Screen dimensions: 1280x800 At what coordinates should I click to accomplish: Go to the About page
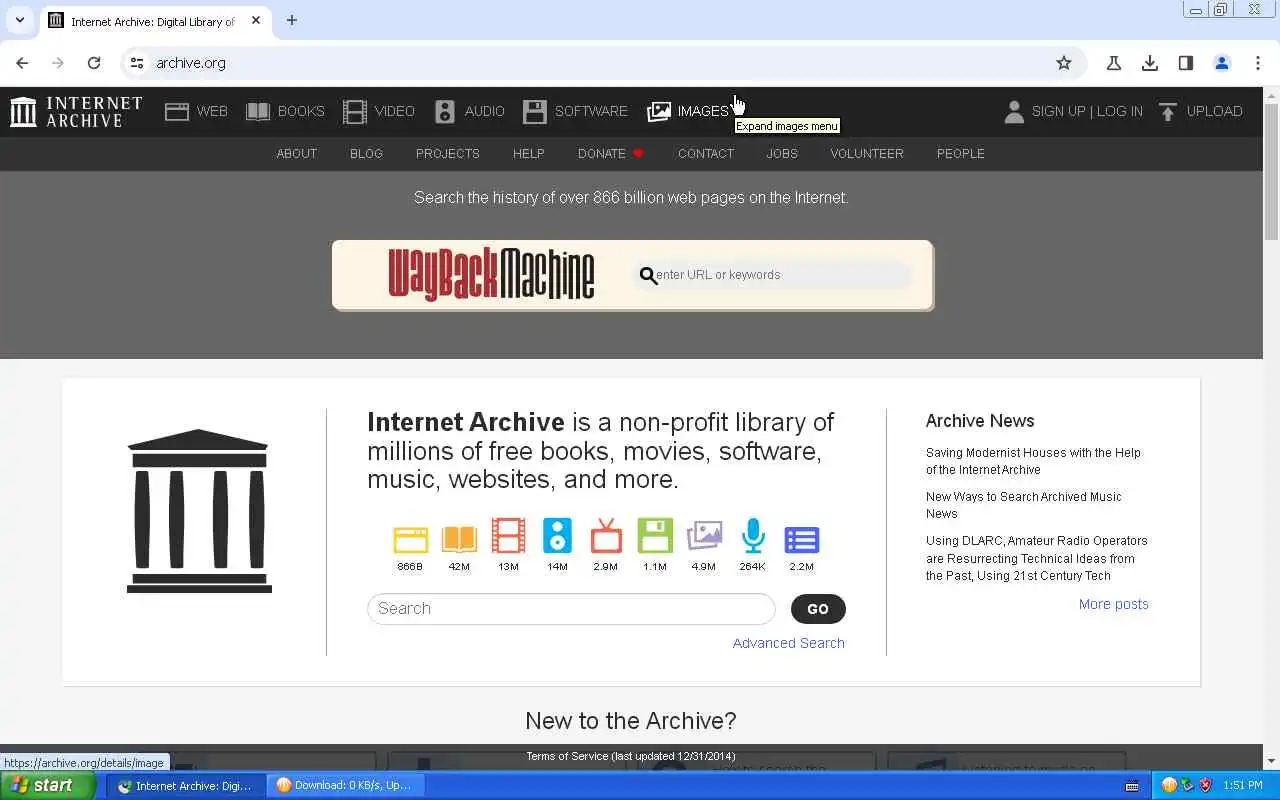[296, 153]
